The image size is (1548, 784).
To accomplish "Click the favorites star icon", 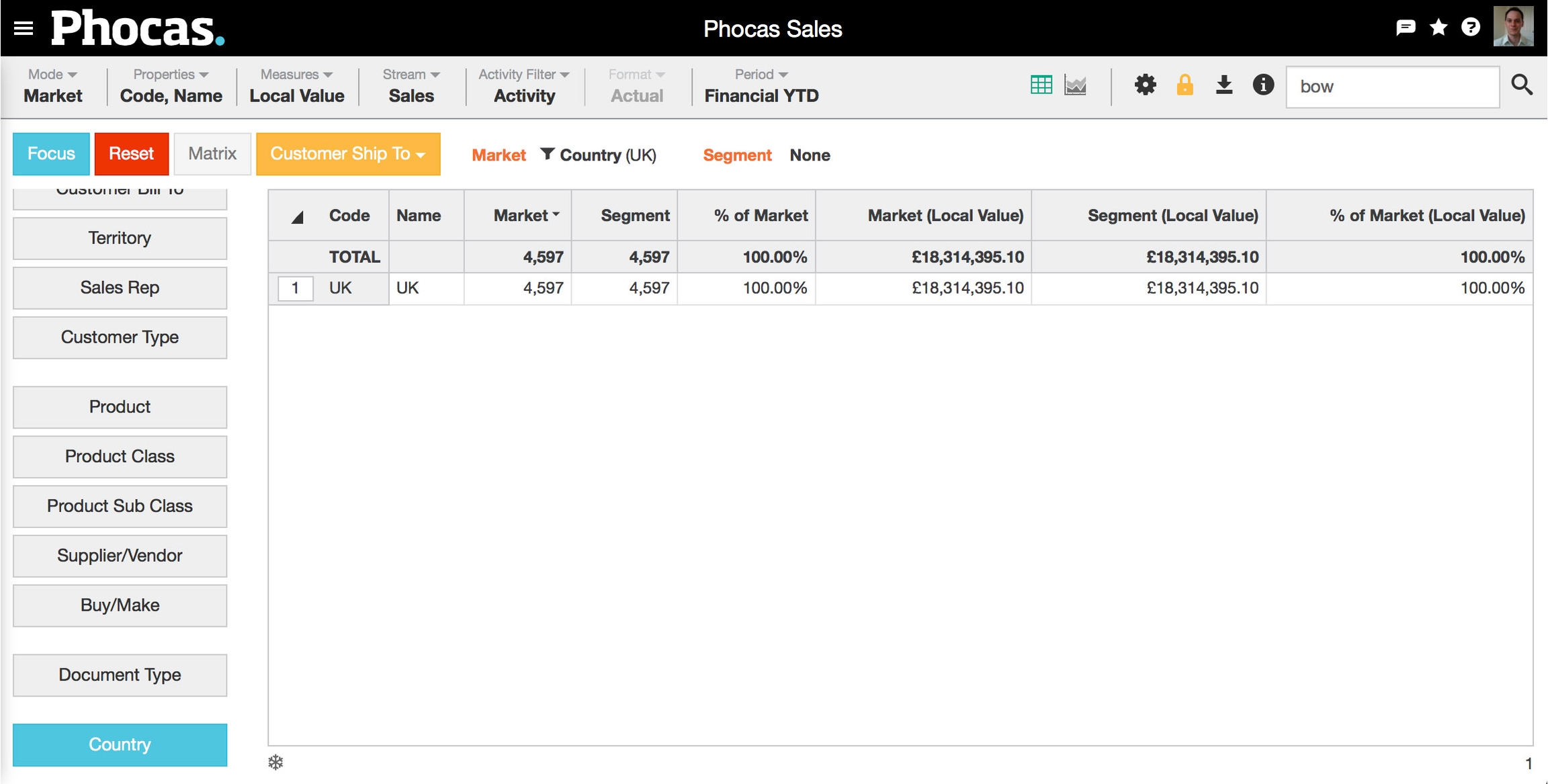I will click(x=1438, y=28).
